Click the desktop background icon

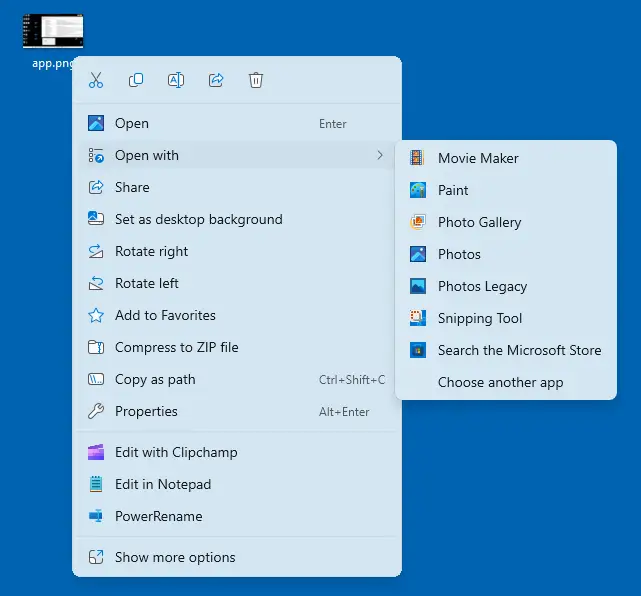tap(96, 219)
